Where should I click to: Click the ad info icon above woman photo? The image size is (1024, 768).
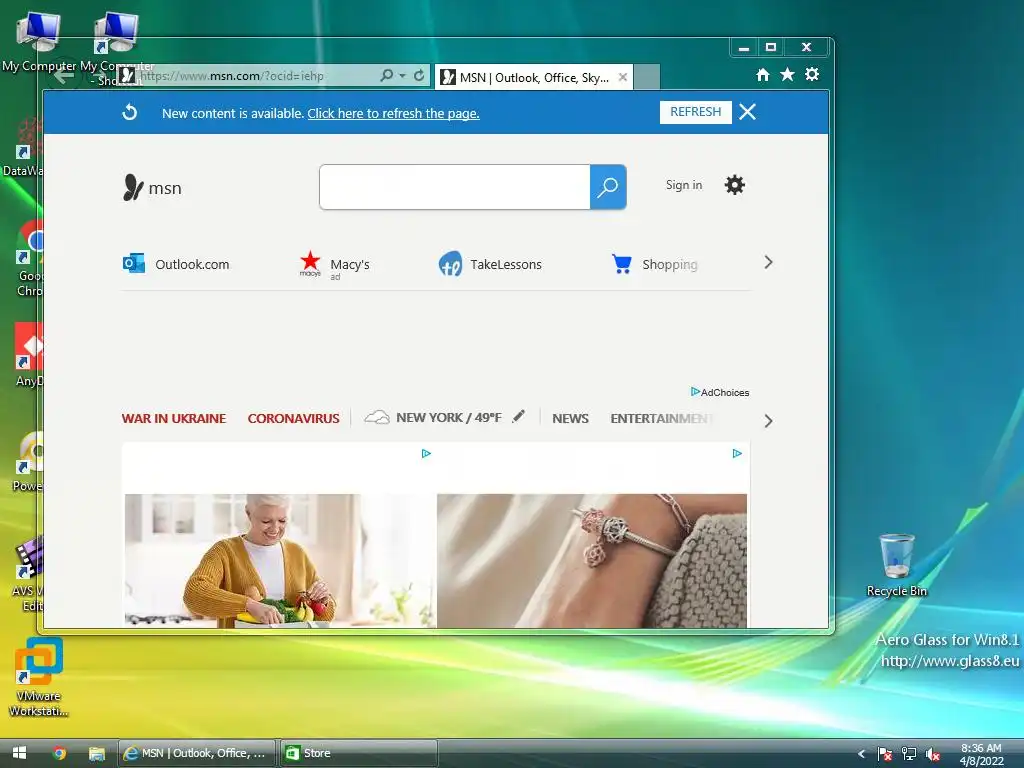(426, 453)
